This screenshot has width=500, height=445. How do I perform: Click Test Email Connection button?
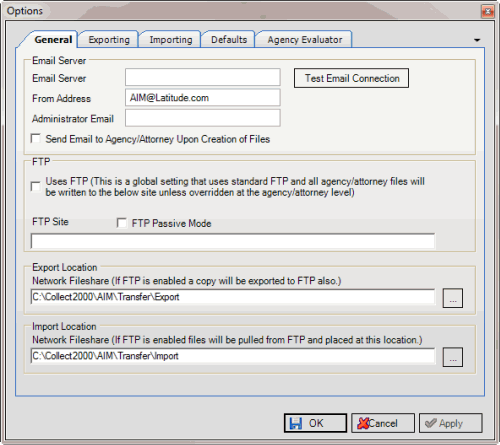351,78
